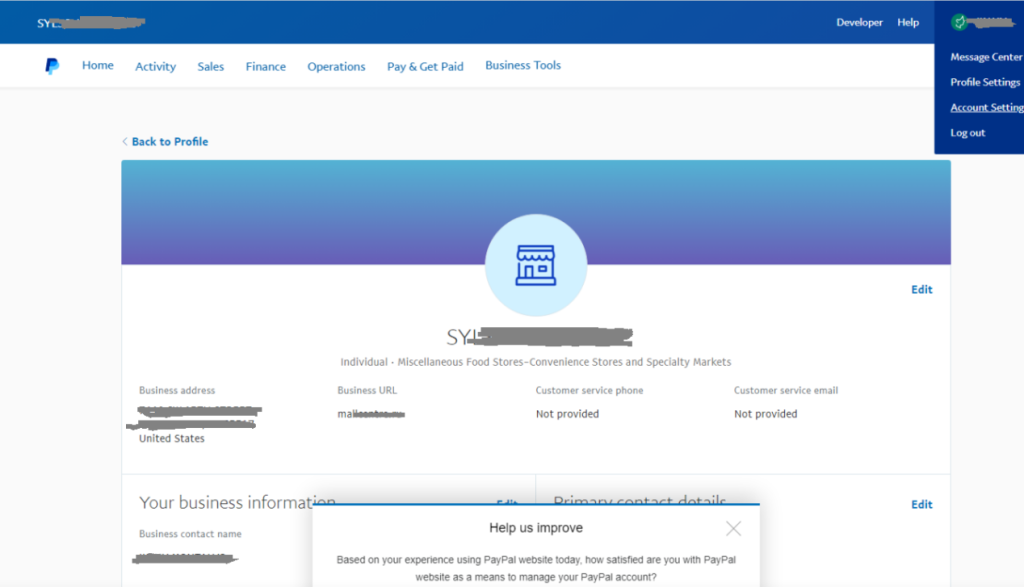Image resolution: width=1024 pixels, height=587 pixels.
Task: Edit the business header information
Action: click(921, 289)
